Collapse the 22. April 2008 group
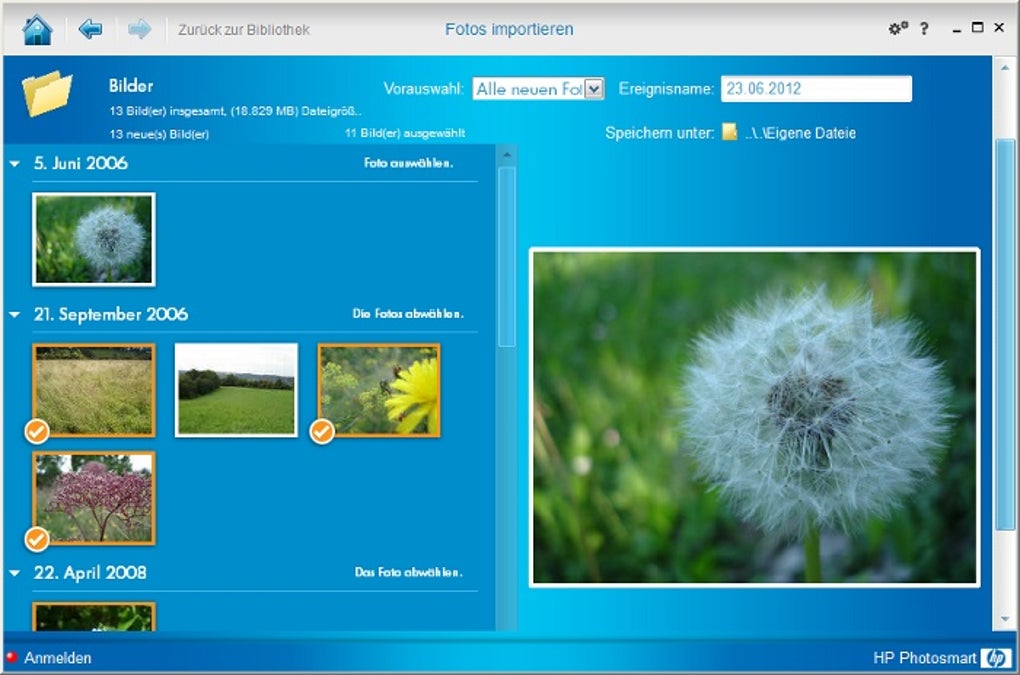 tap(13, 572)
